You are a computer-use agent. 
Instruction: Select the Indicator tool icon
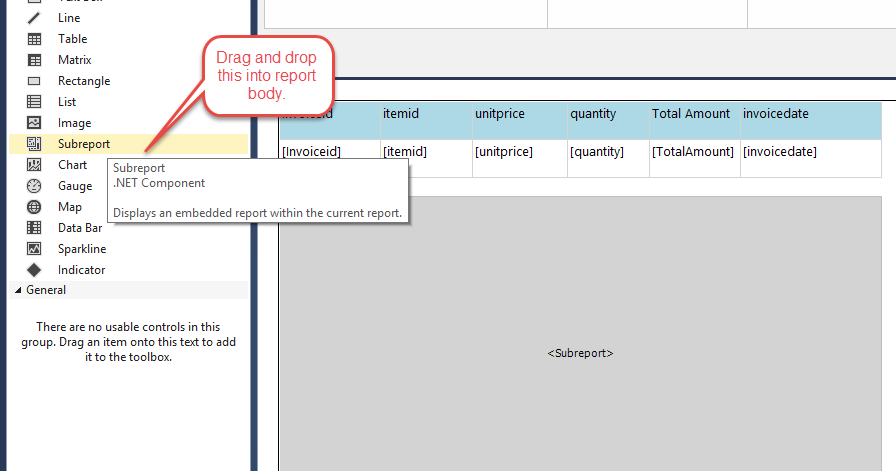click(34, 270)
